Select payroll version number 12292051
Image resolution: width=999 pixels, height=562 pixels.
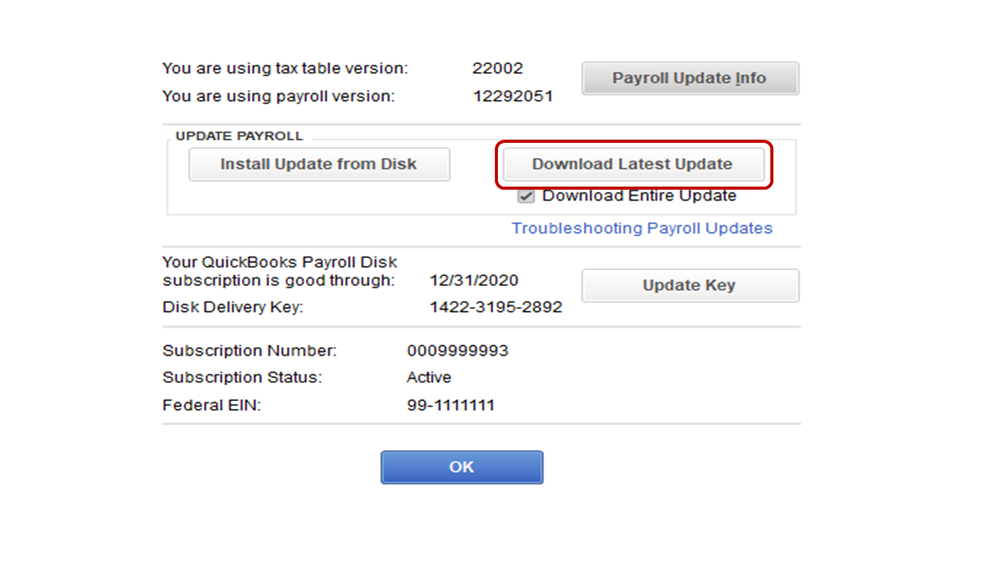coord(512,96)
